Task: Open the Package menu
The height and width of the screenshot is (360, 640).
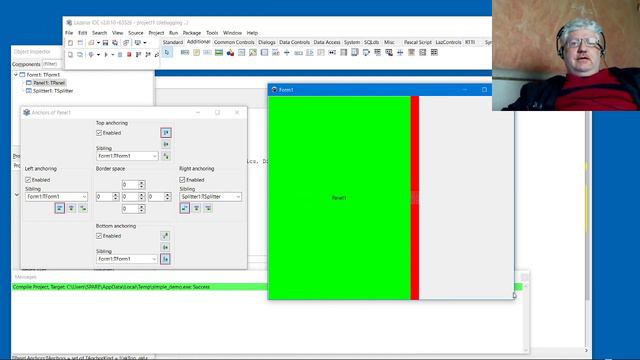Action: 192,33
